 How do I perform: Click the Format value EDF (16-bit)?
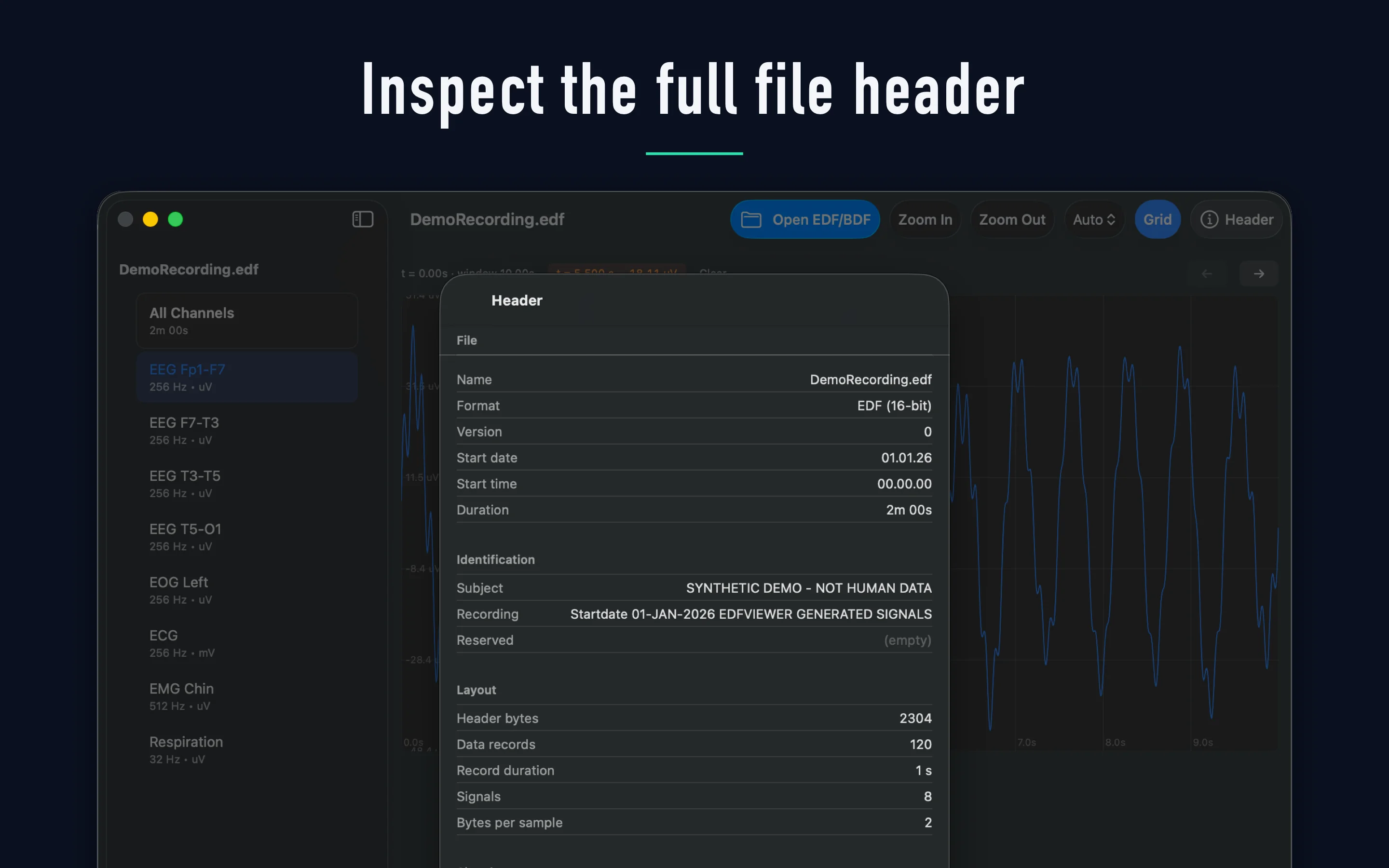point(894,406)
